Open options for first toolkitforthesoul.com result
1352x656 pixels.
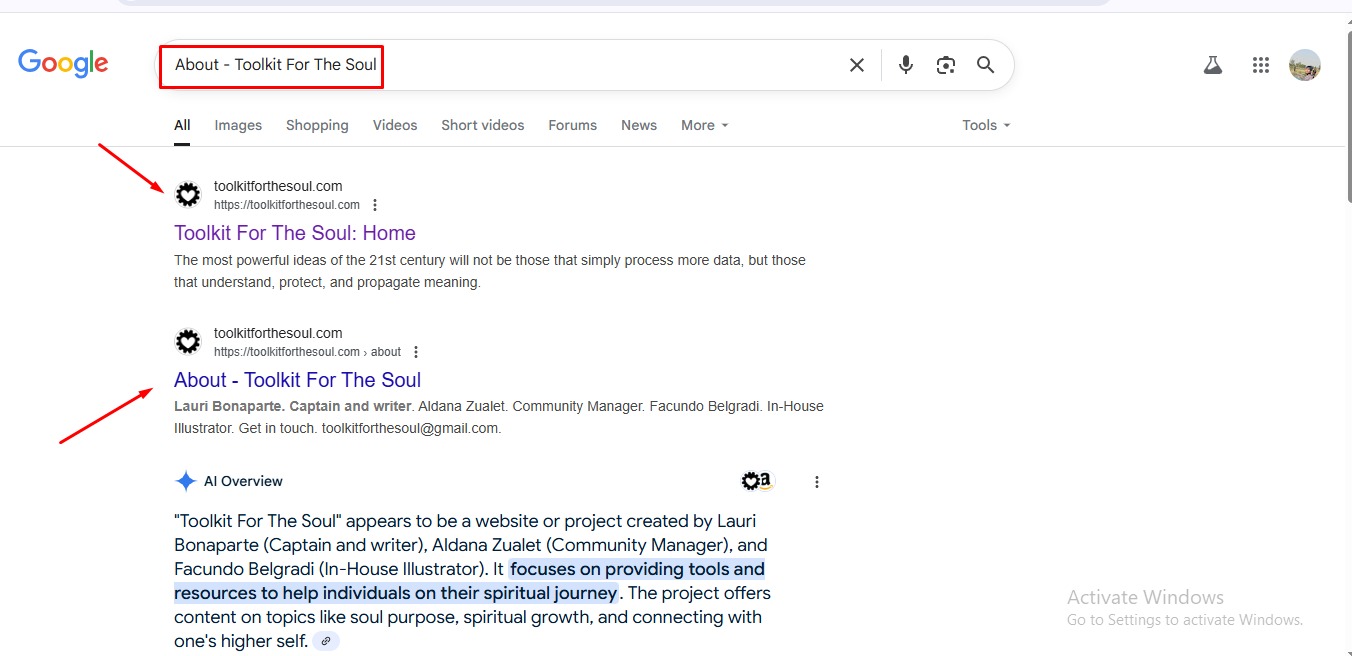tap(375, 205)
